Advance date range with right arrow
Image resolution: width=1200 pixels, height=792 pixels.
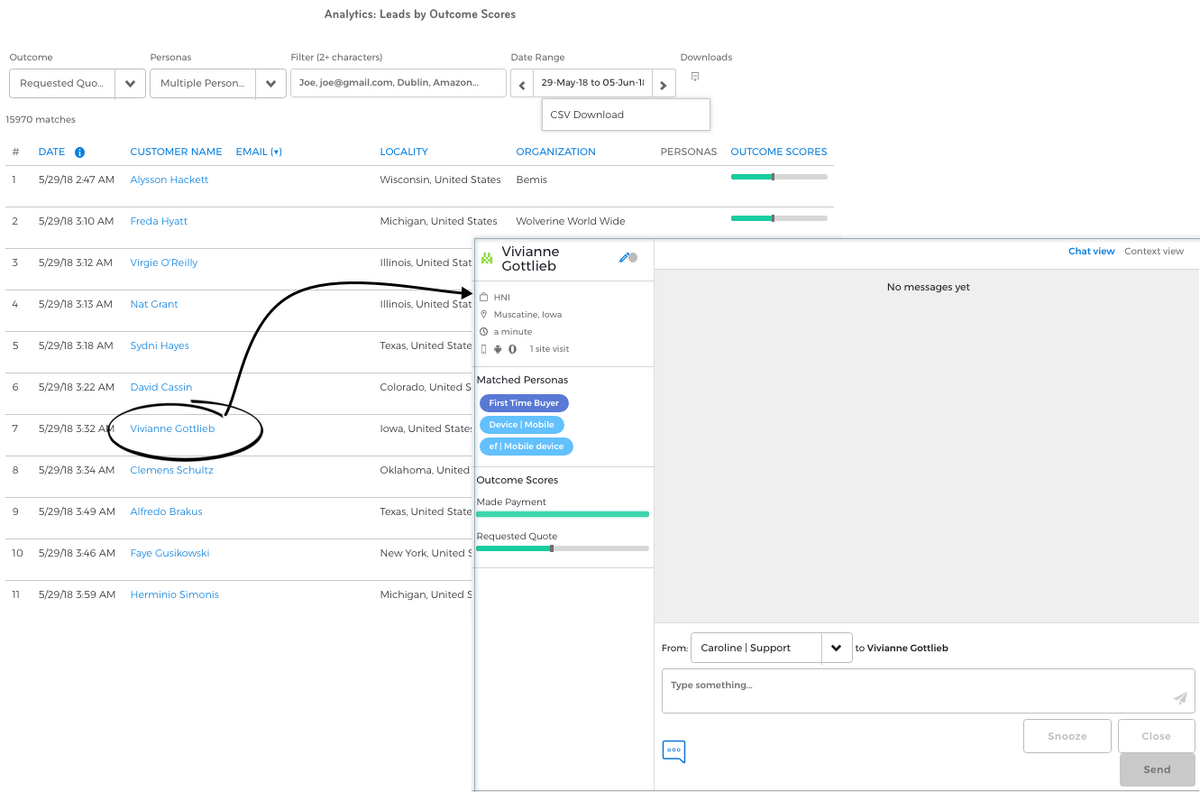(x=663, y=84)
